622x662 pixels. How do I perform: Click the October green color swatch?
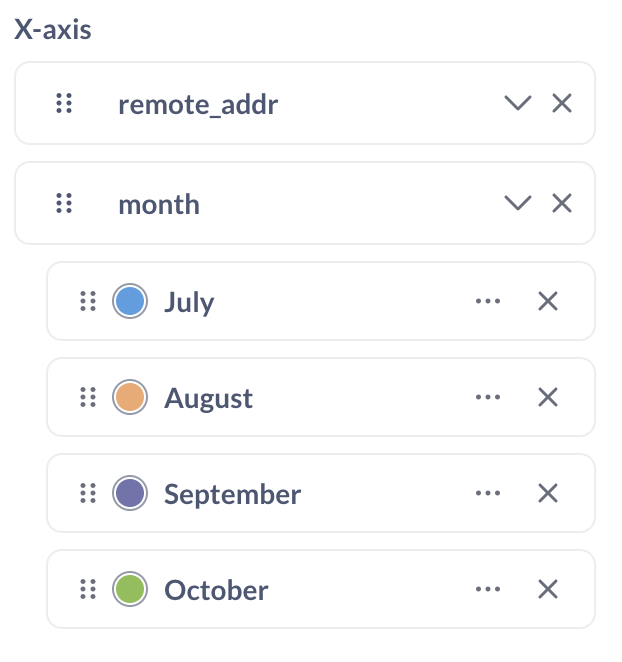(130, 589)
